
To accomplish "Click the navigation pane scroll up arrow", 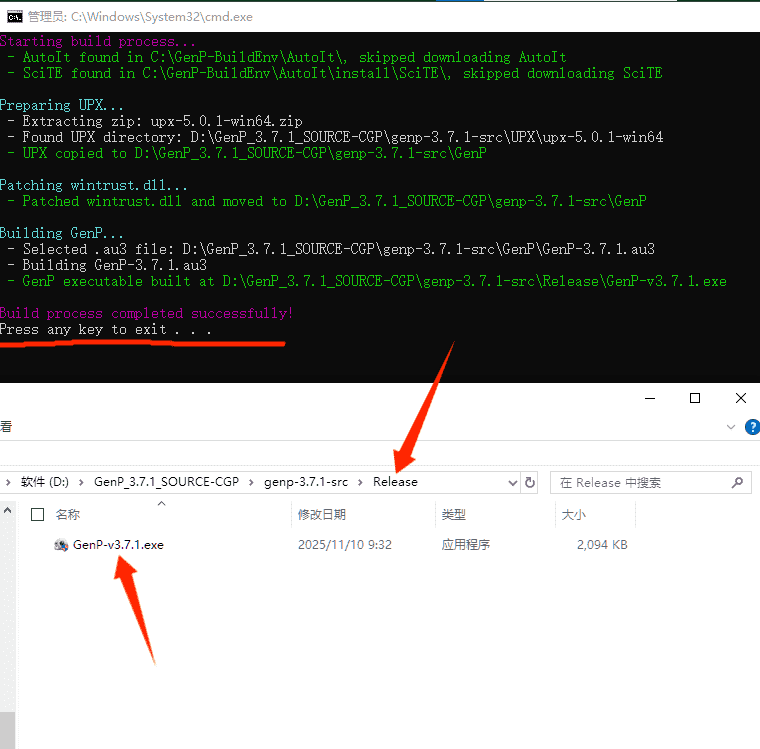I will coord(7,510).
